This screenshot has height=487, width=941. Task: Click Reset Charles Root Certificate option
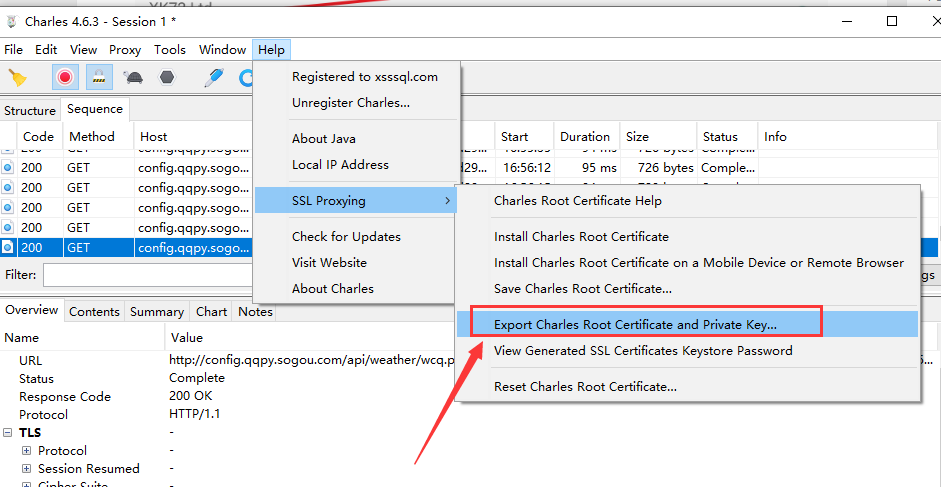[585, 387]
